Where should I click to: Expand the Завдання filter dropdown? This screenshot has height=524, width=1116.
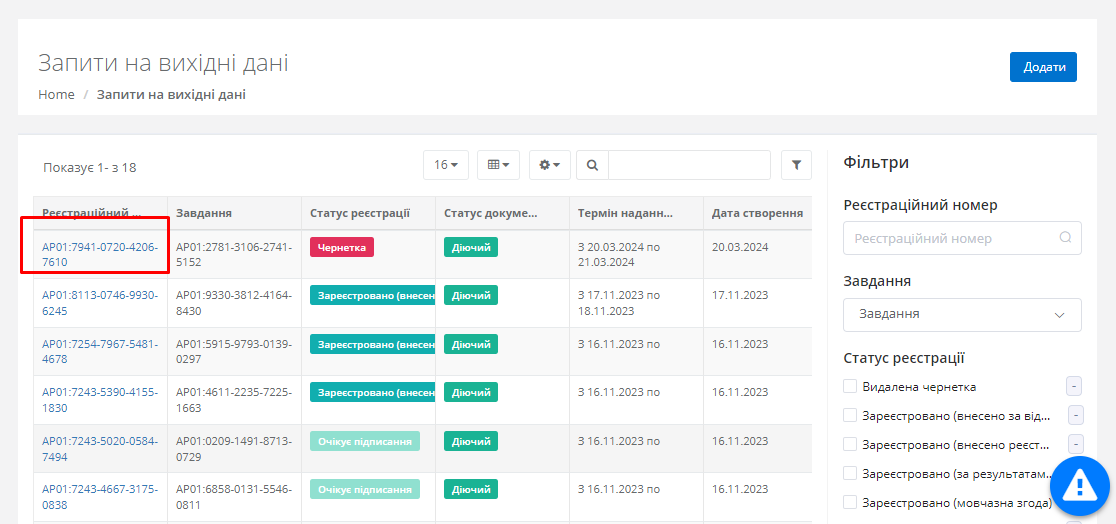[x=962, y=314]
